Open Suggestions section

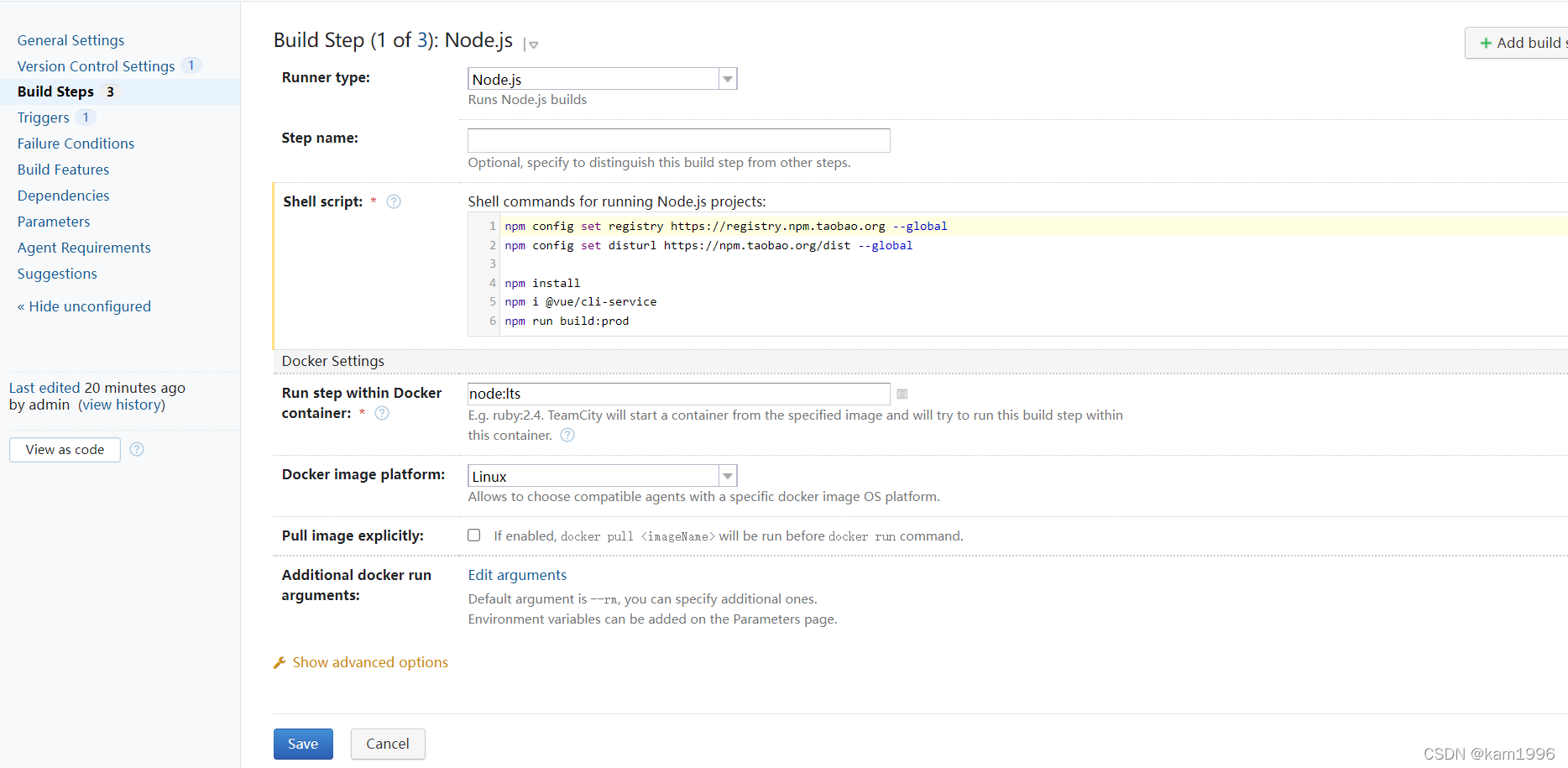click(x=57, y=274)
